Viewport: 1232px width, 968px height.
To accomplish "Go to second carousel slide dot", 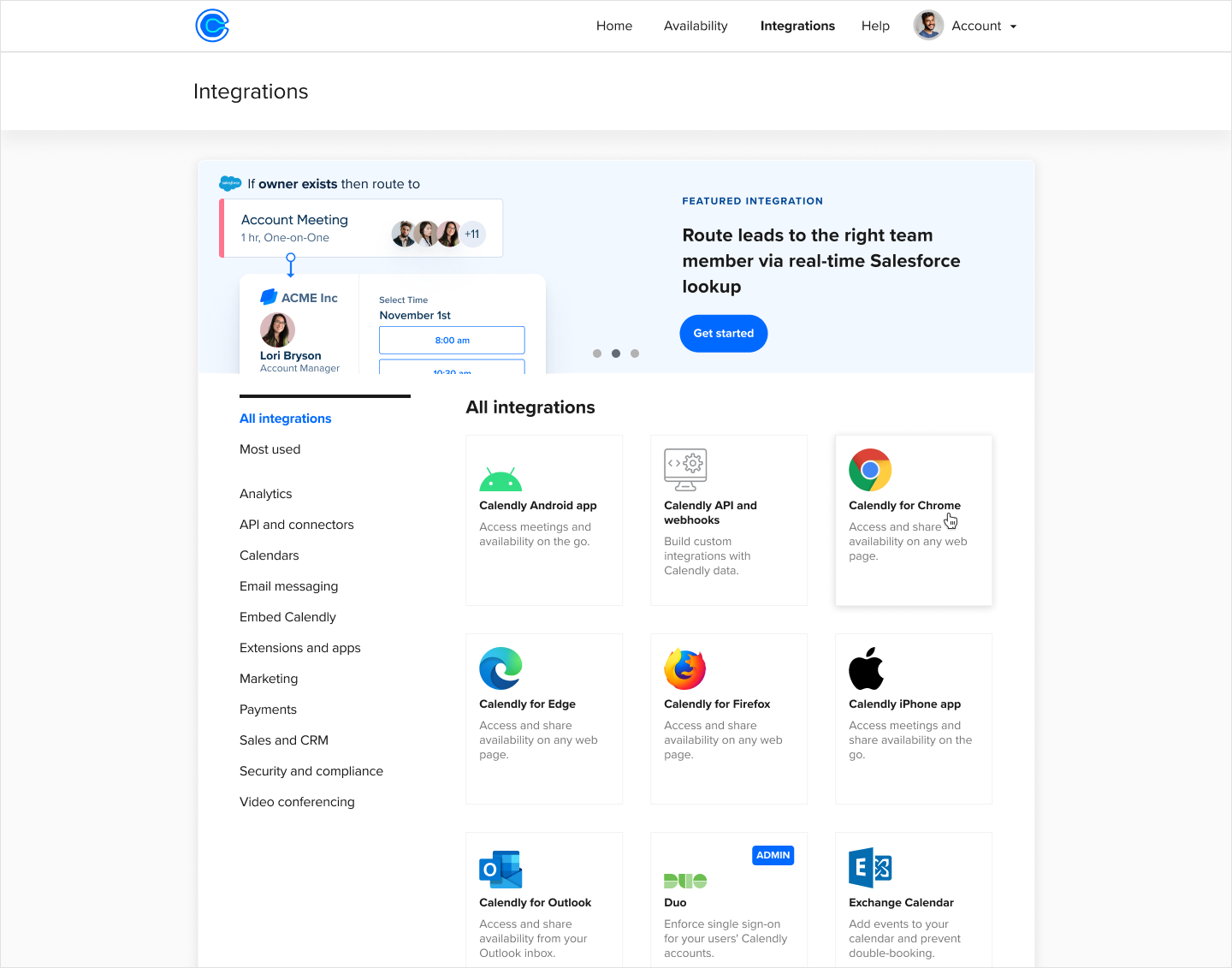I will (x=616, y=353).
